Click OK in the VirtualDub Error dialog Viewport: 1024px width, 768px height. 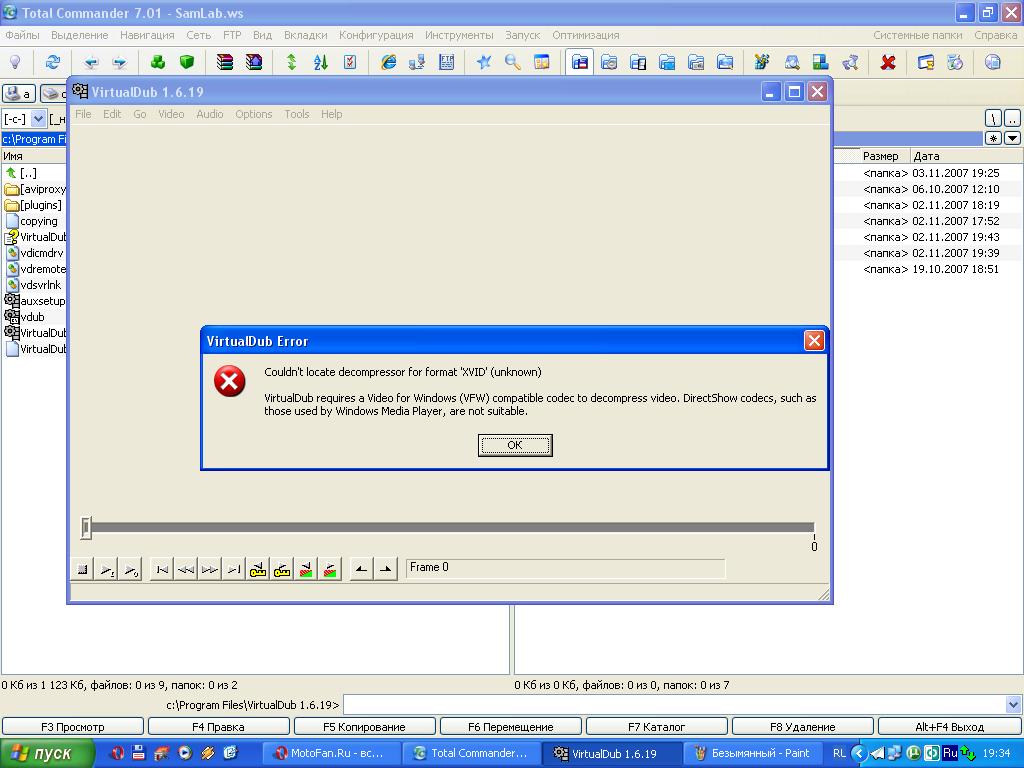[x=515, y=445]
